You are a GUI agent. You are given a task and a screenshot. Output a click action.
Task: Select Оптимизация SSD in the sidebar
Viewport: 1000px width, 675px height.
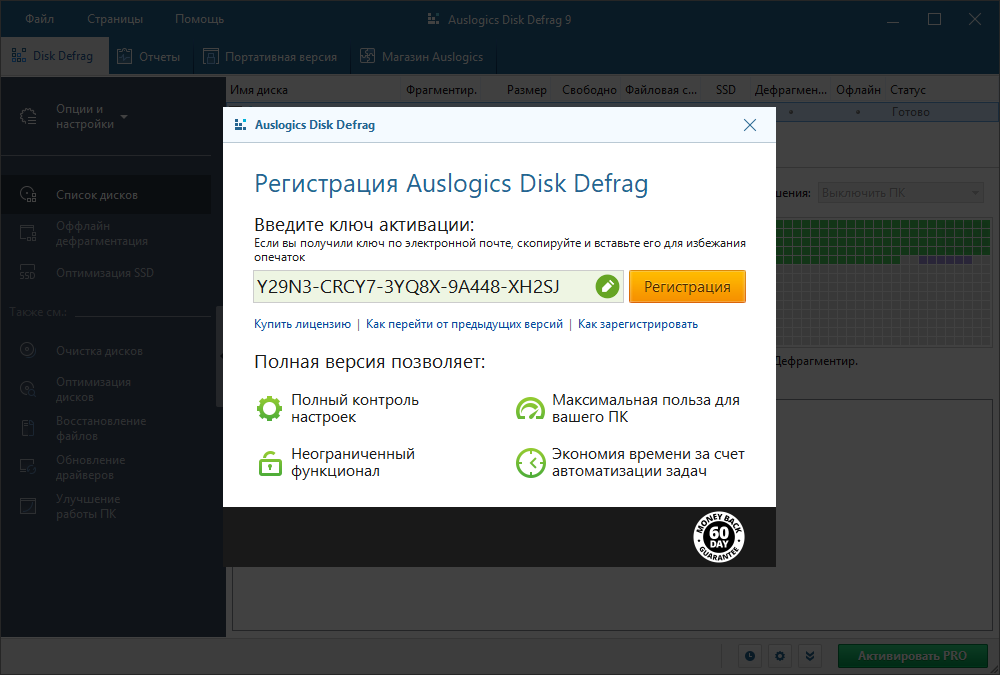point(106,272)
